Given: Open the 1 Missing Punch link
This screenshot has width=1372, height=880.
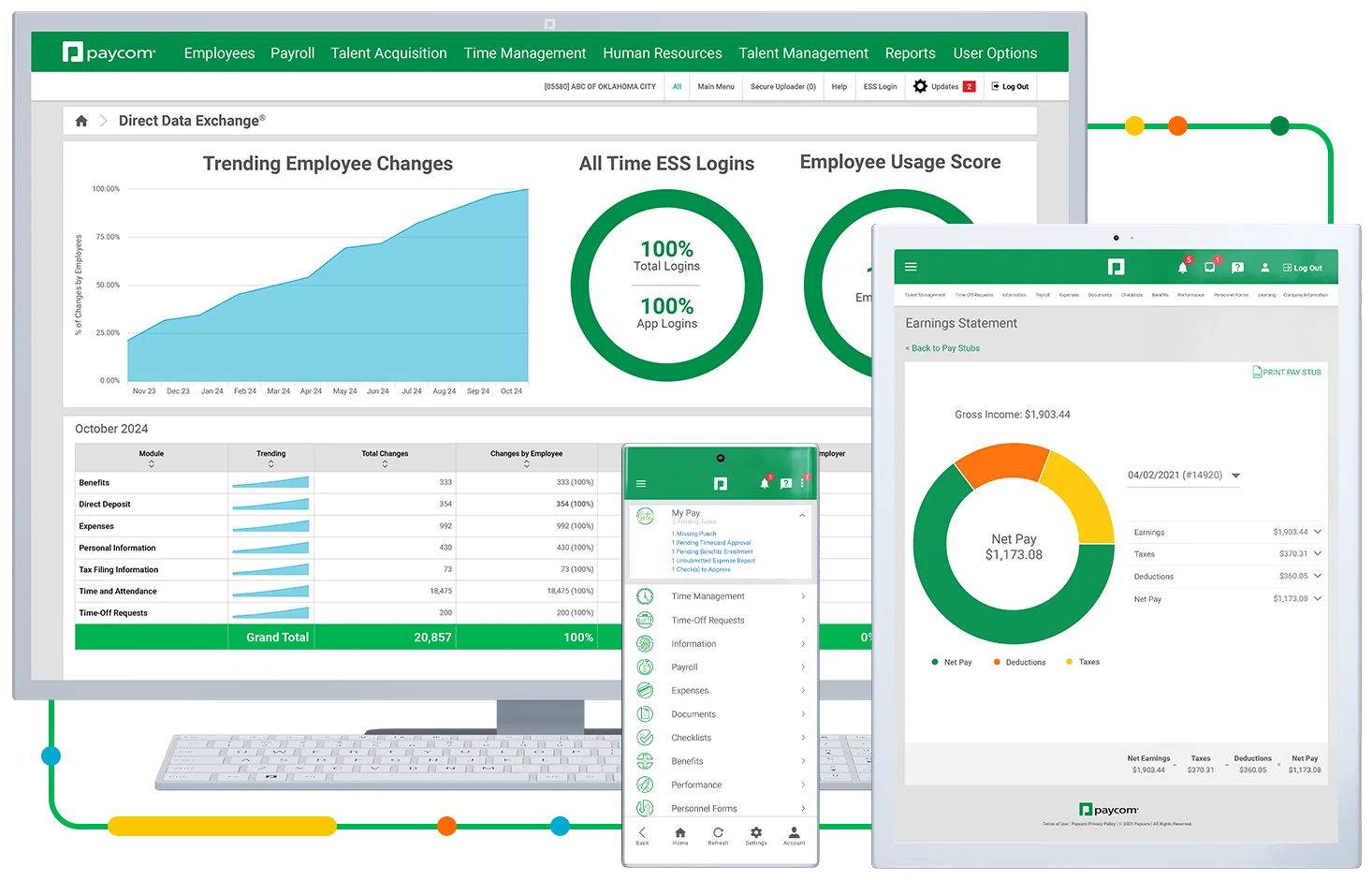Looking at the screenshot, I should point(693,534).
